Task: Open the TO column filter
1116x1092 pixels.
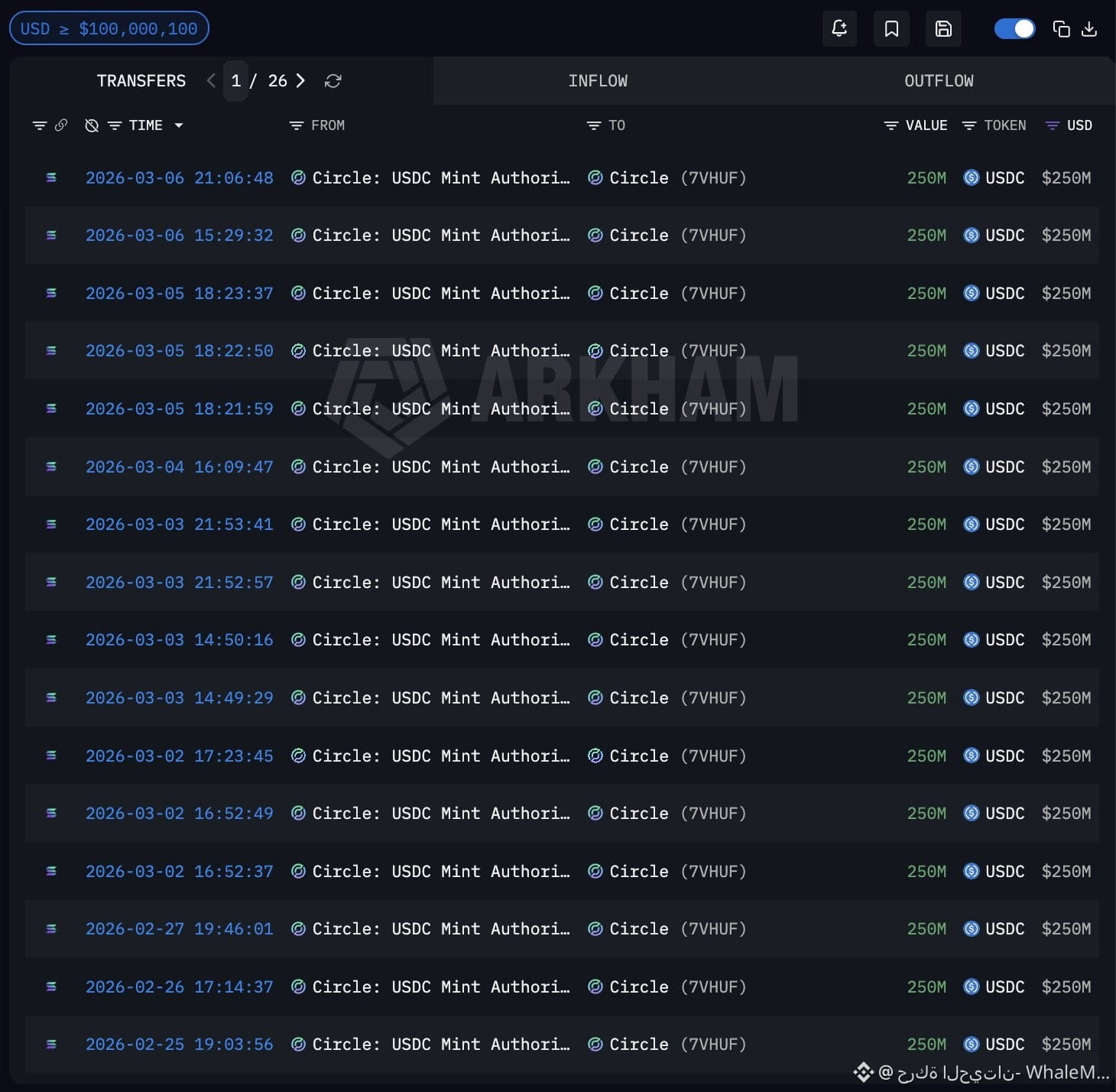Action: 594,125
